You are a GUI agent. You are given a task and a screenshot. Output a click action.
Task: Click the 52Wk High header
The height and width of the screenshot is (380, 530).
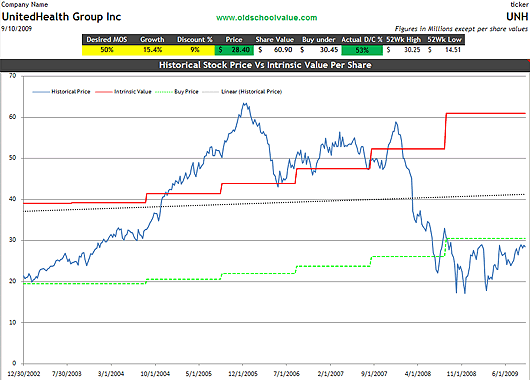(404, 40)
